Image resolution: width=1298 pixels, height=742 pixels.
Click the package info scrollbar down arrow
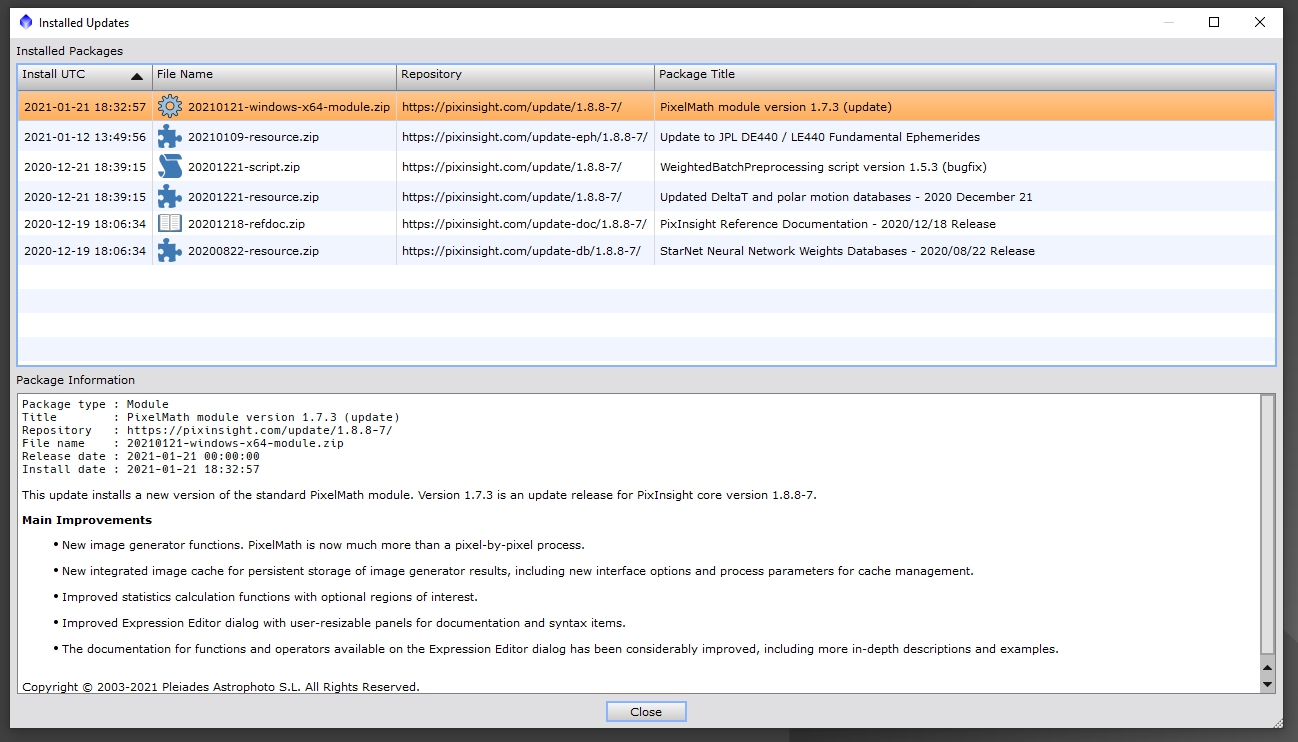coord(1267,685)
